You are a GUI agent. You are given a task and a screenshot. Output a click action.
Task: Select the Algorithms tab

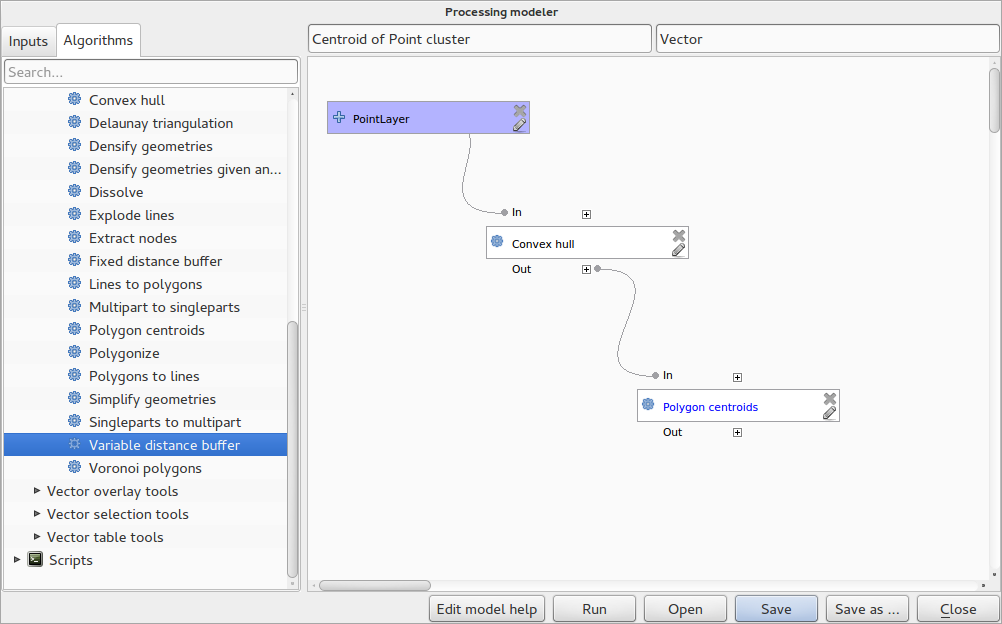[x=98, y=41]
